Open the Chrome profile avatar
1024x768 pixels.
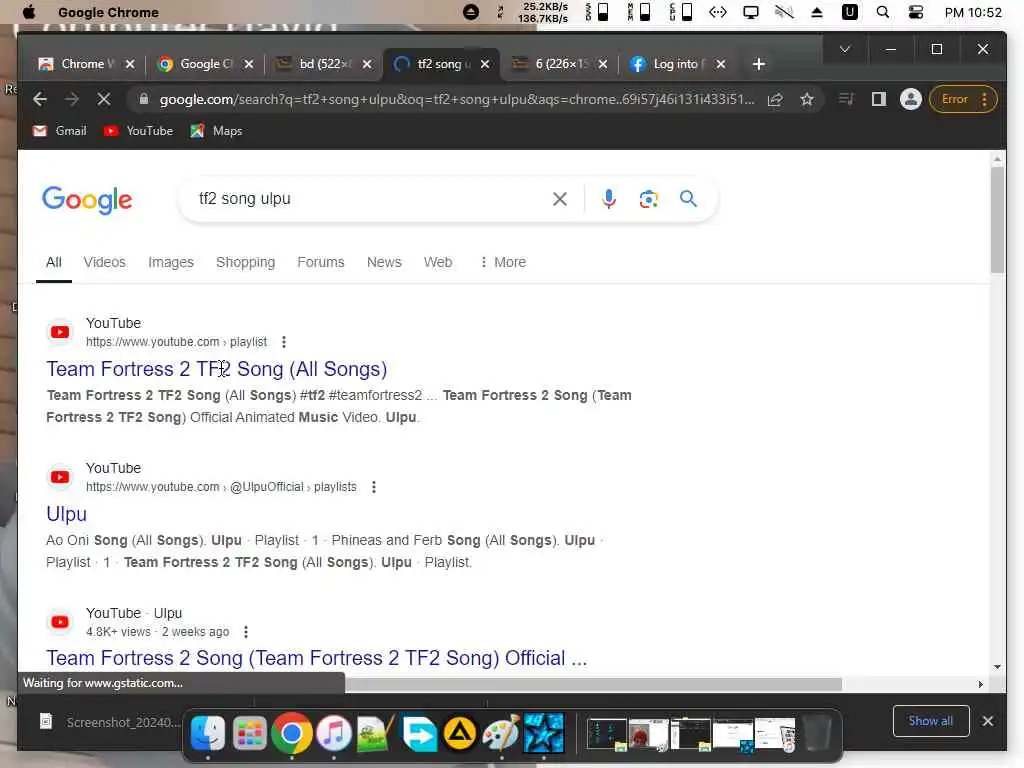pyautogui.click(x=910, y=99)
